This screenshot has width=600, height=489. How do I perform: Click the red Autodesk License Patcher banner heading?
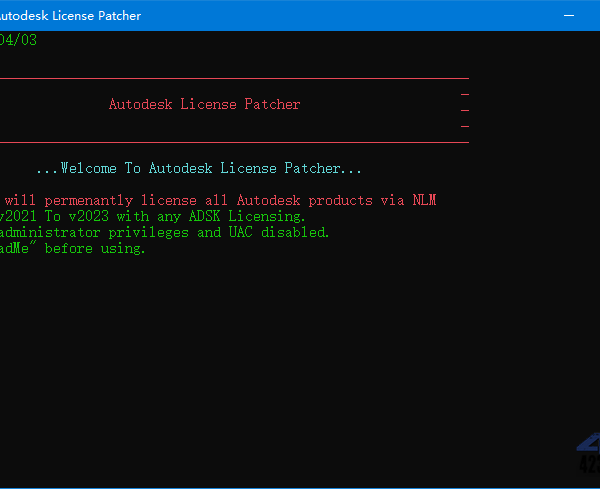(204, 104)
